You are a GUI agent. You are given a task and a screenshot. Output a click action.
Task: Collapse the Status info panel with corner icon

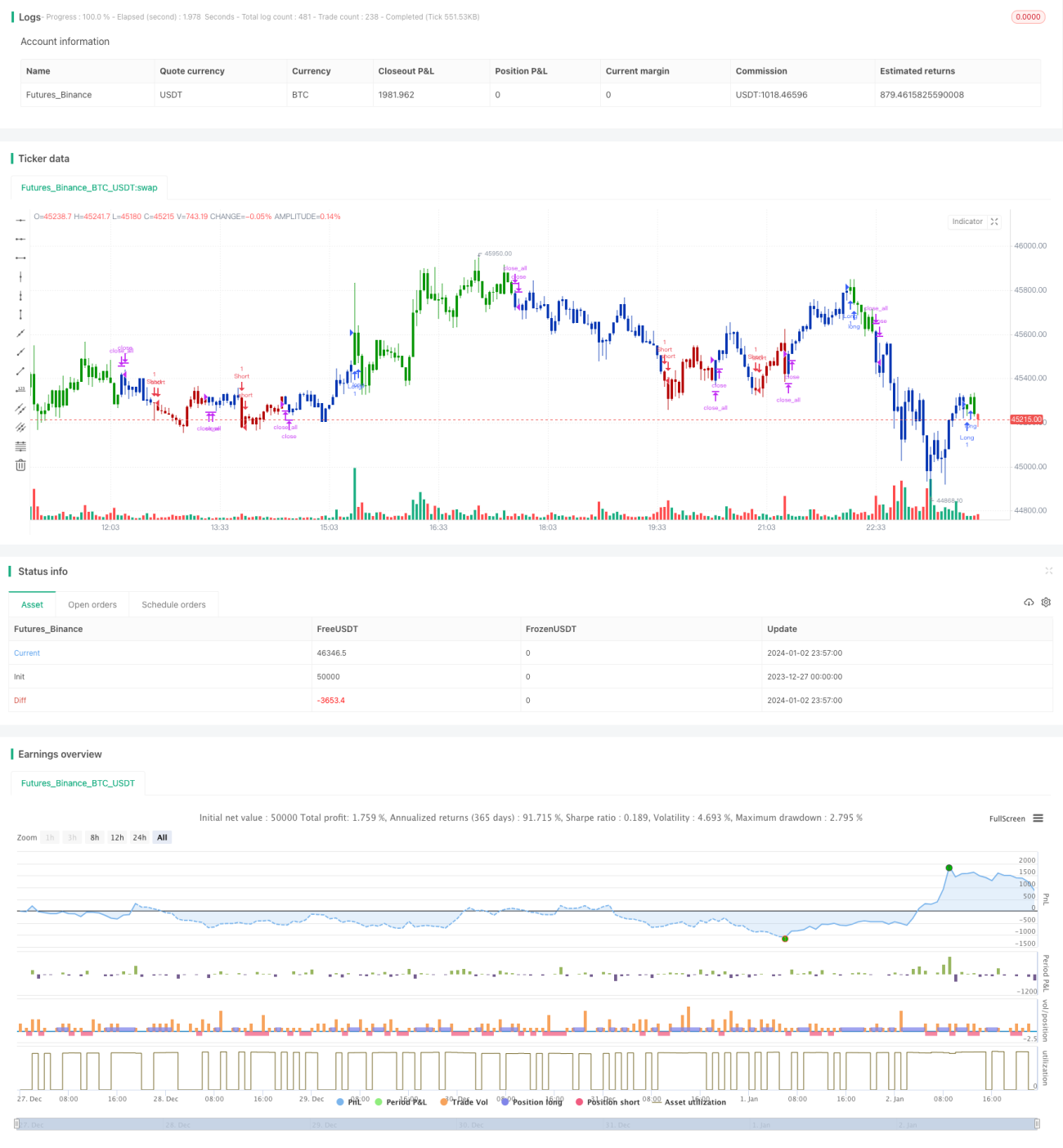pos(1048,571)
